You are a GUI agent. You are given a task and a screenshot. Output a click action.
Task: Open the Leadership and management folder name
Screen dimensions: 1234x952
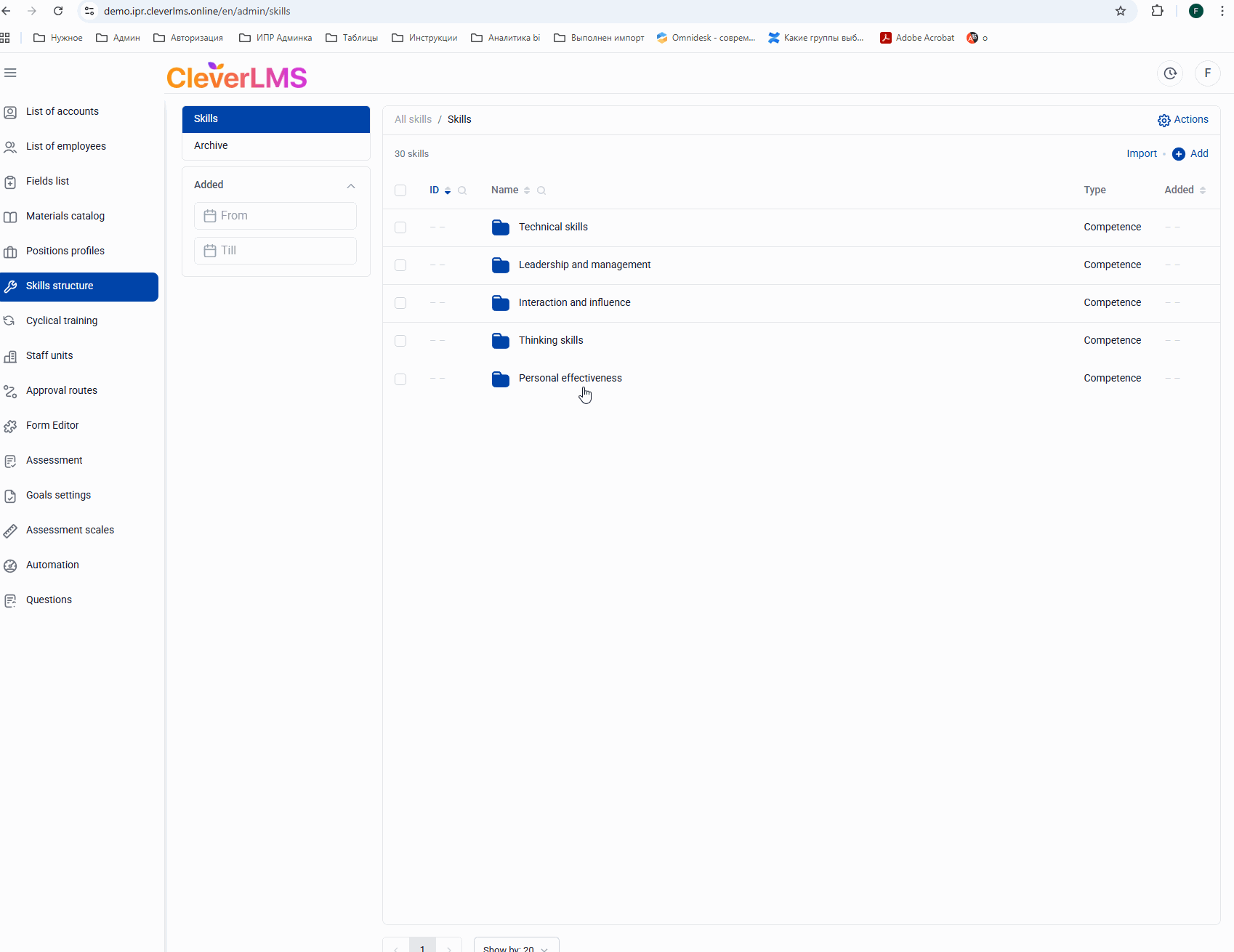(585, 265)
